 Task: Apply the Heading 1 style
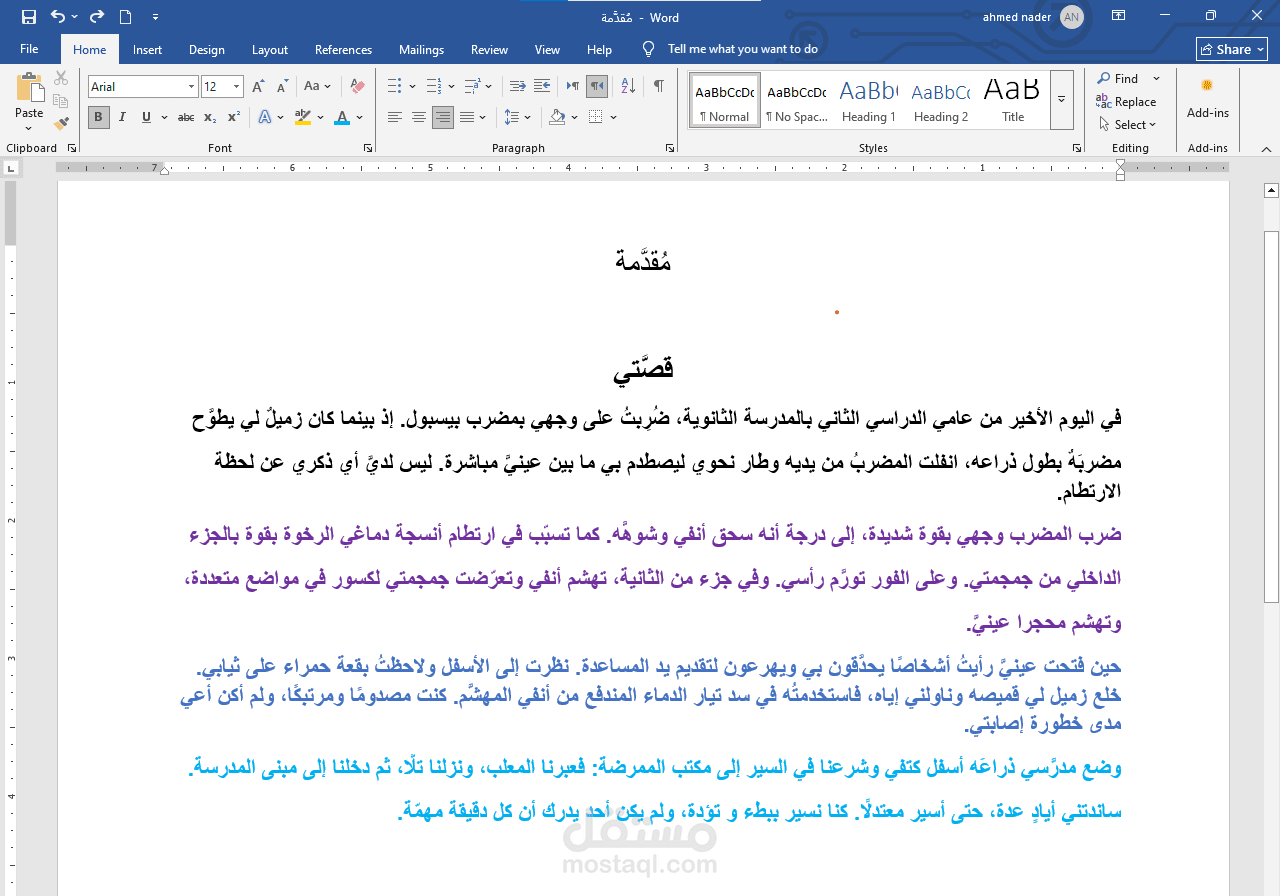[869, 99]
